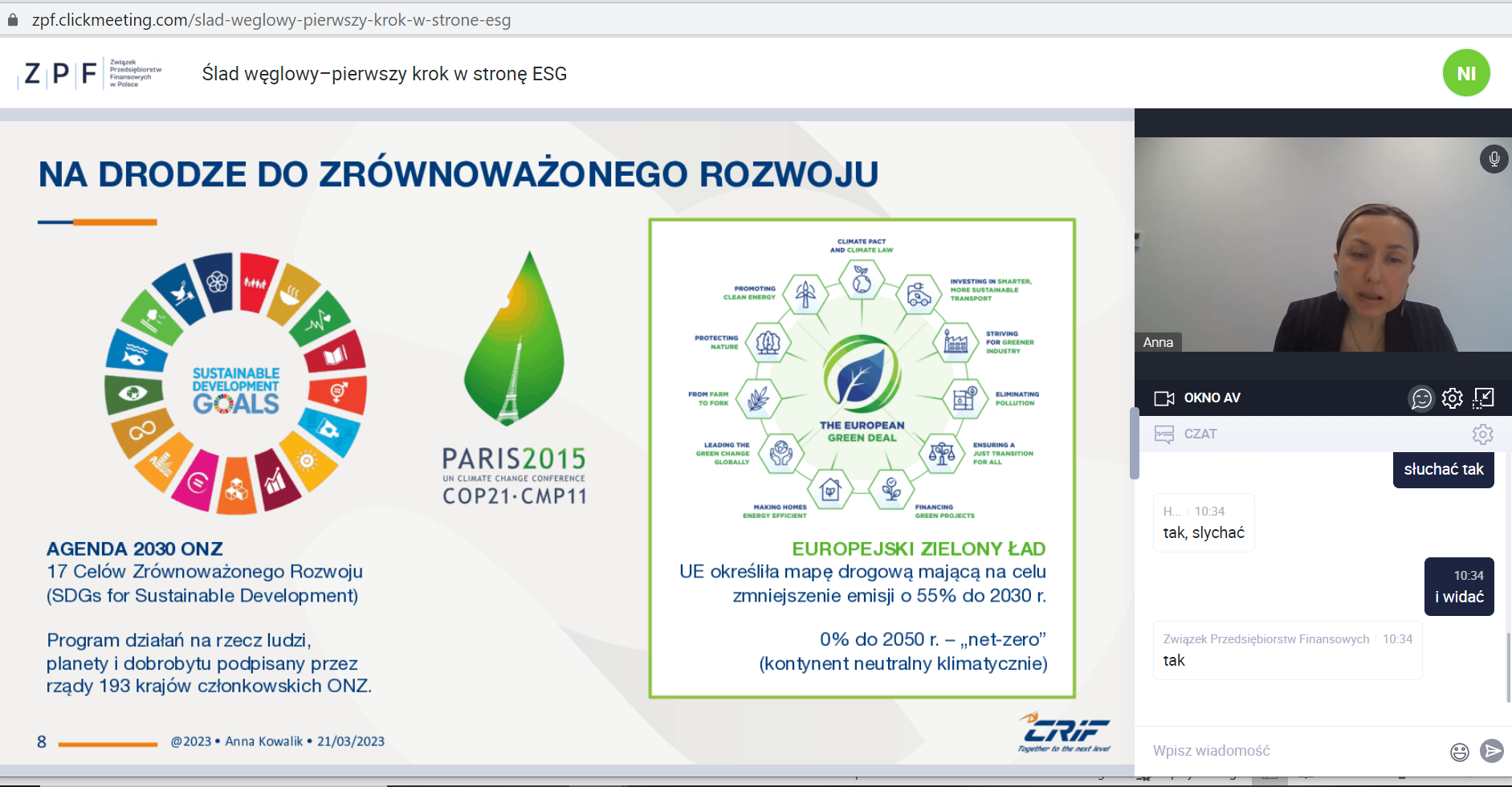The width and height of the screenshot is (1512, 787).
Task: Click the '17 Celów Zrównoważonego Rozwoju' line
Action: point(205,572)
